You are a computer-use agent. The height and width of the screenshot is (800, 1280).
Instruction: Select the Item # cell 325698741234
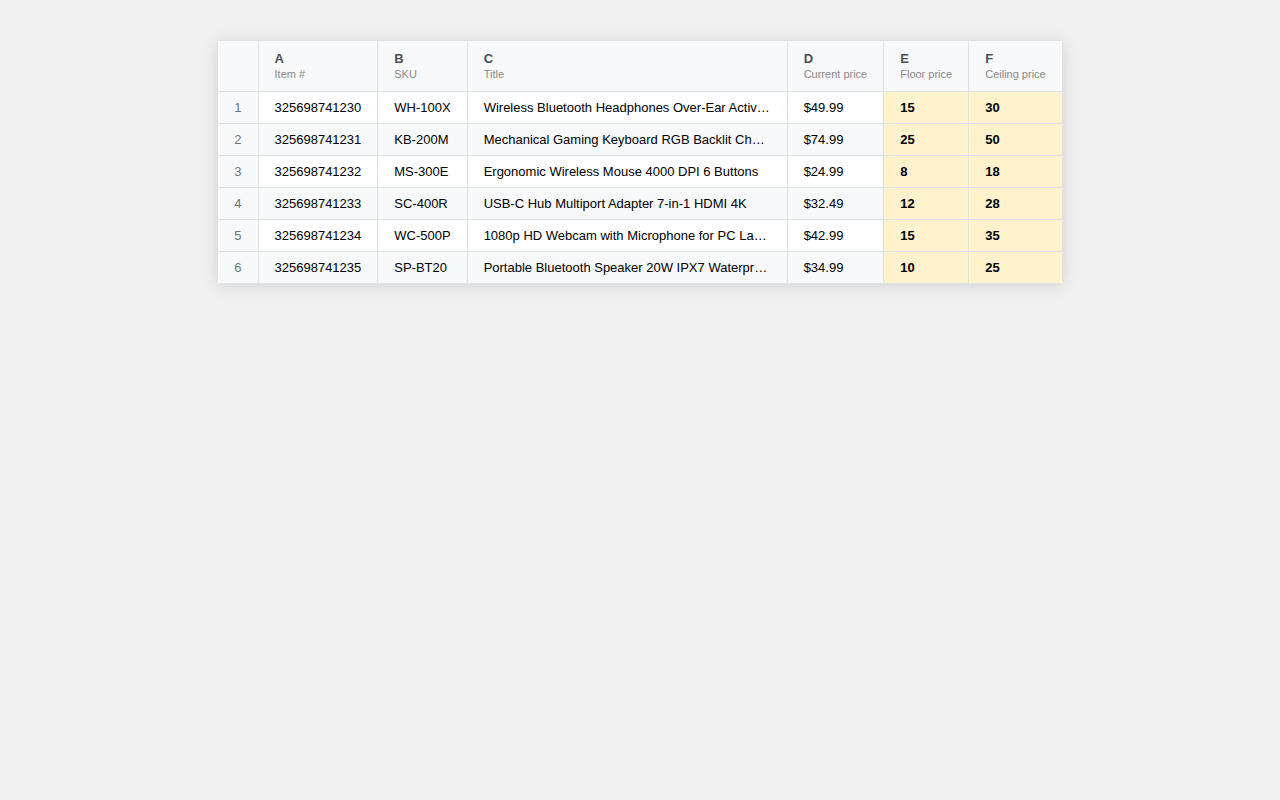pos(318,235)
